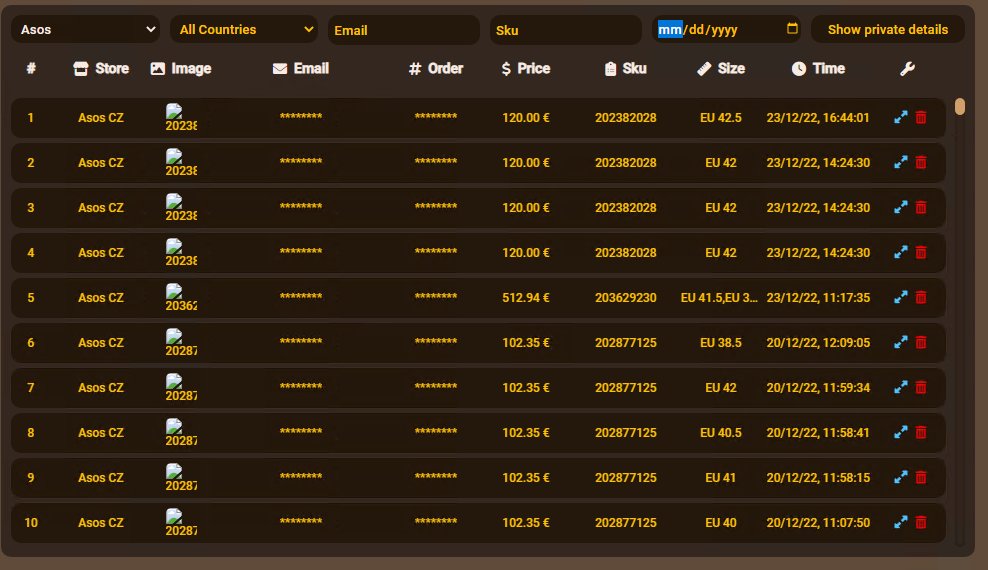Image resolution: width=988 pixels, height=570 pixels.
Task: Delete row 7 order with trash icon
Action: 921,387
